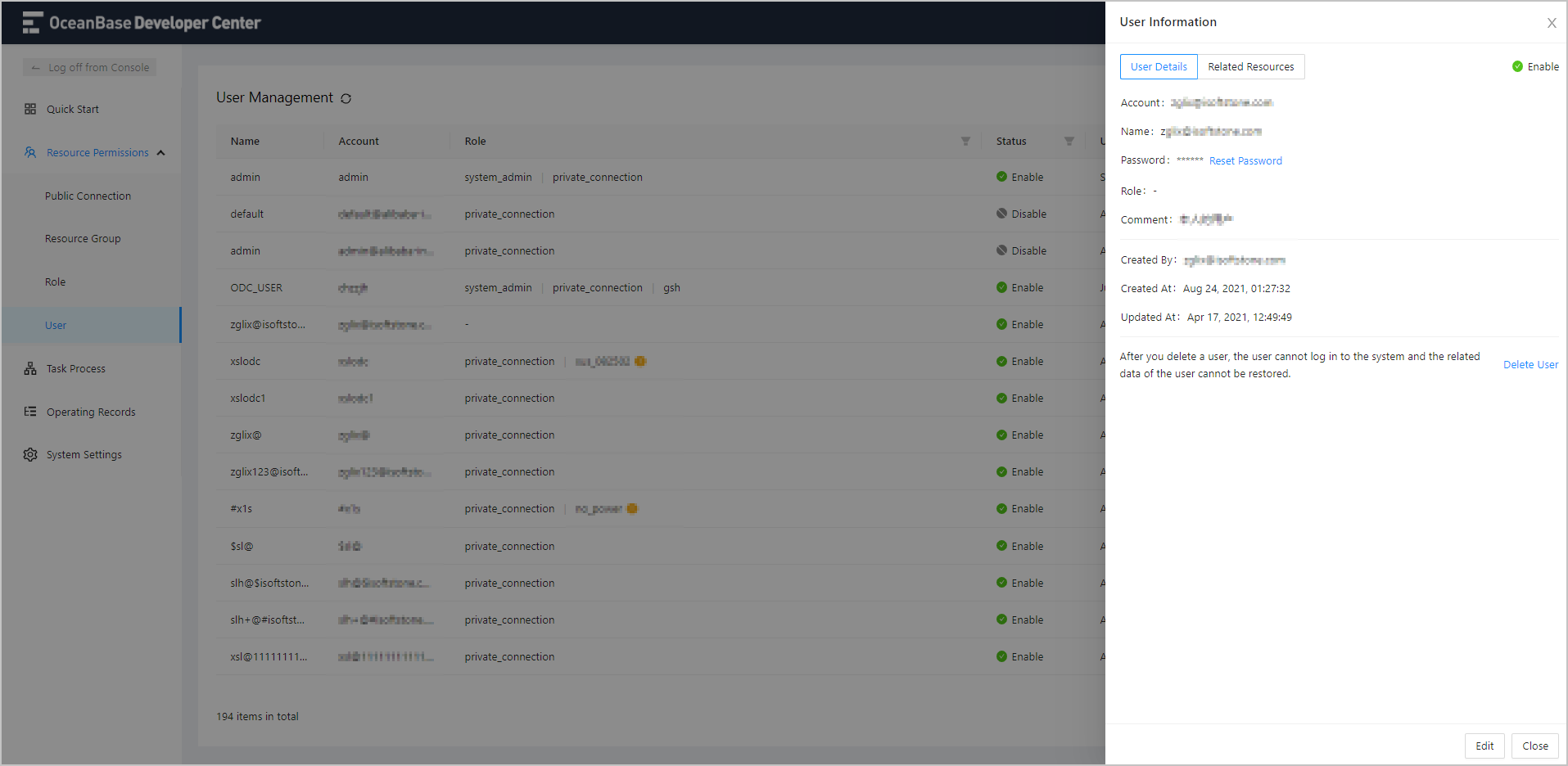Click the Operating Records list icon
Image resolution: width=1568 pixels, height=766 pixels.
tap(30, 412)
